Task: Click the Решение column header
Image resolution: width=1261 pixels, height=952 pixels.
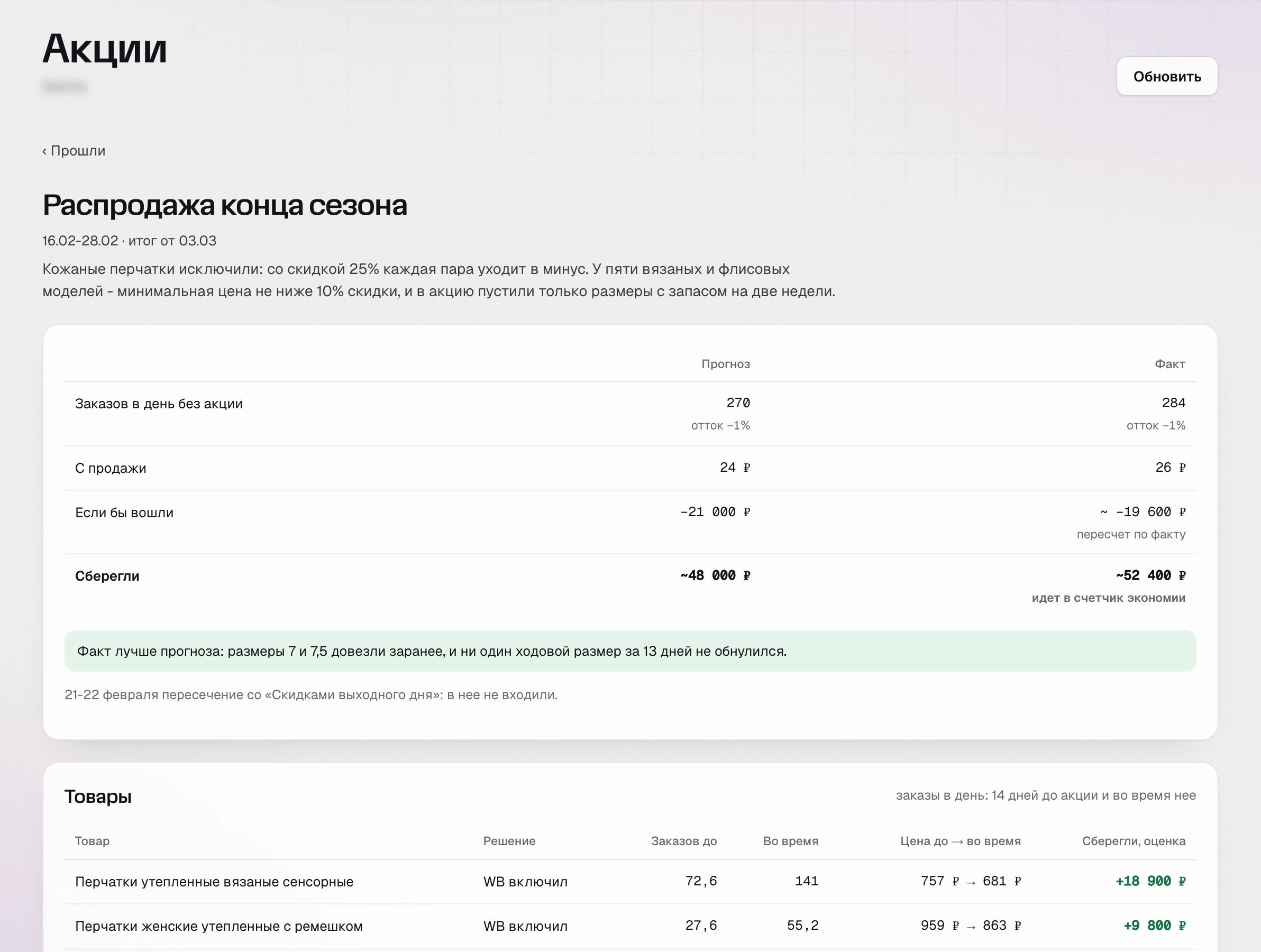Action: 509,841
